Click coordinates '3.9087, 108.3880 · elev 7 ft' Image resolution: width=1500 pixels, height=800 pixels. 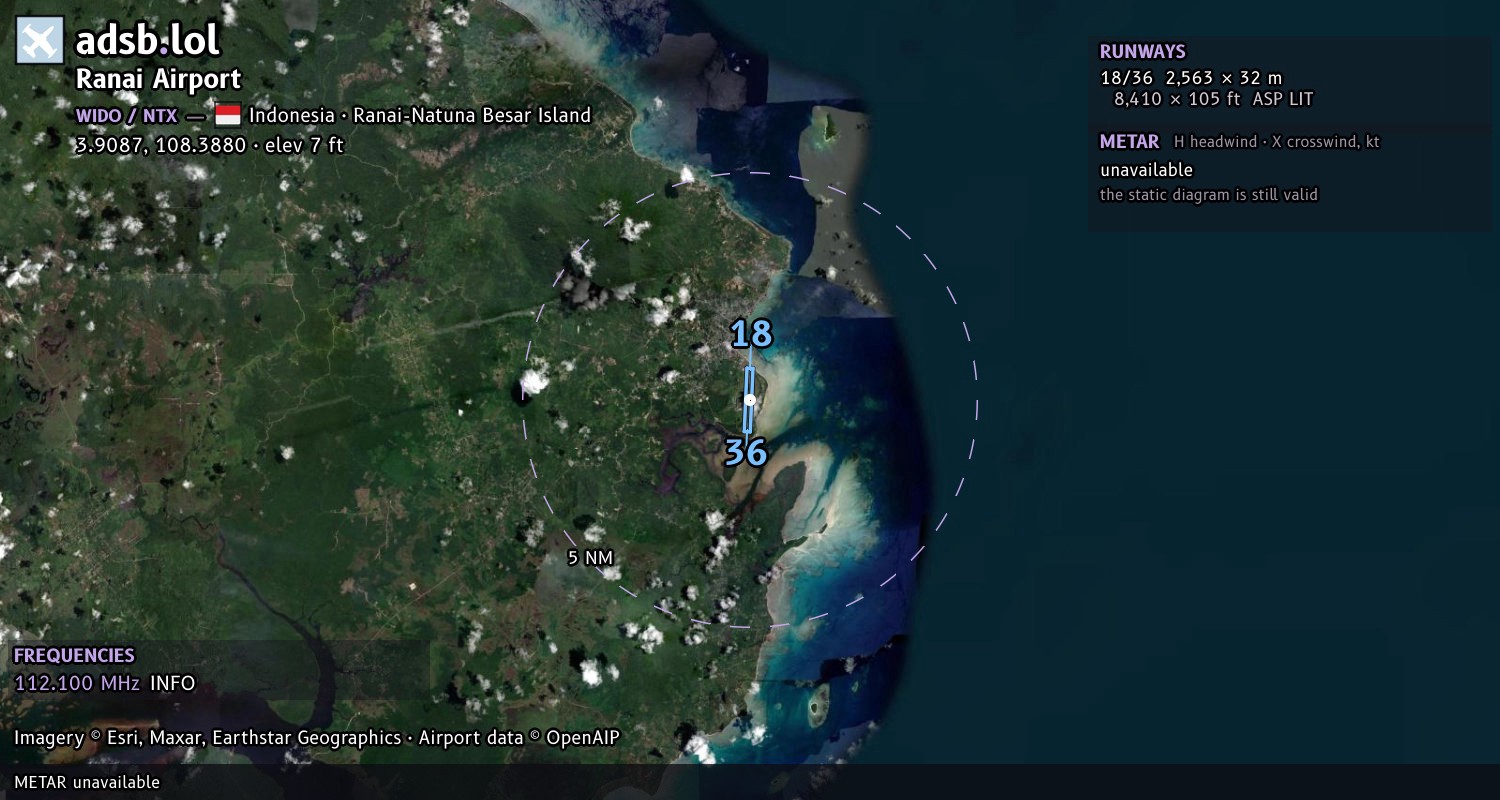210,145
